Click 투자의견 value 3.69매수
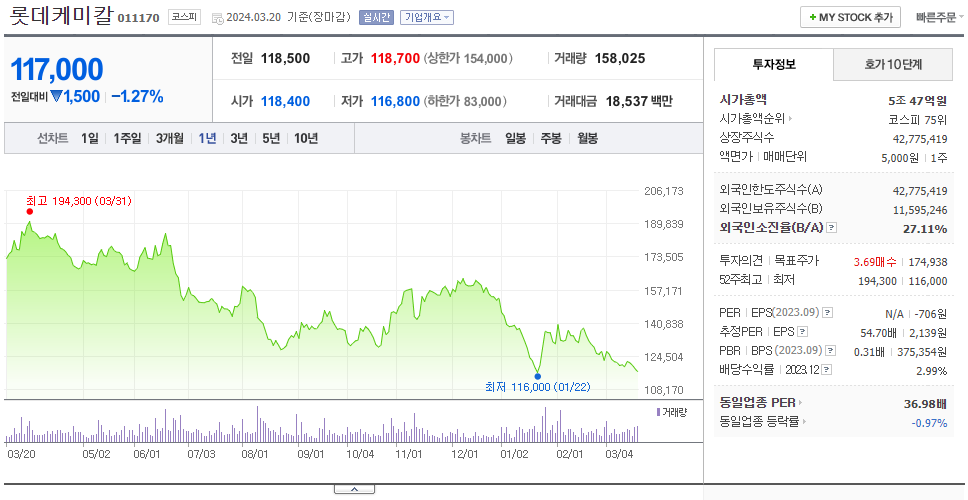968x500 pixels. pyautogui.click(x=875, y=262)
